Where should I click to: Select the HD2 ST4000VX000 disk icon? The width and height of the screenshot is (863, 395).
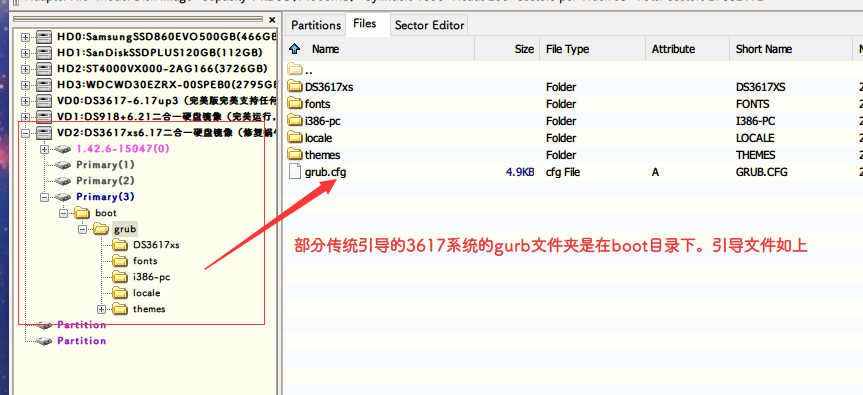[x=44, y=69]
